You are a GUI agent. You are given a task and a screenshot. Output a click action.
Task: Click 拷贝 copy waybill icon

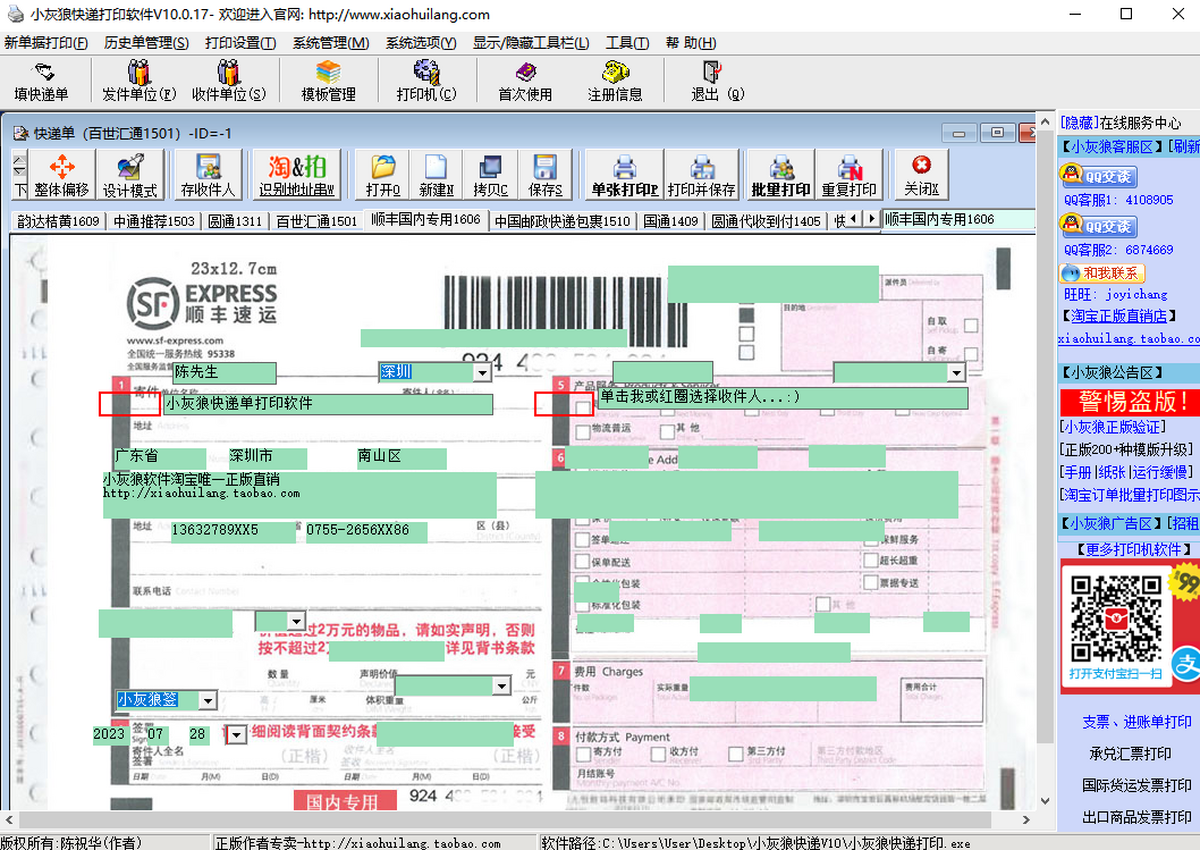(490, 176)
